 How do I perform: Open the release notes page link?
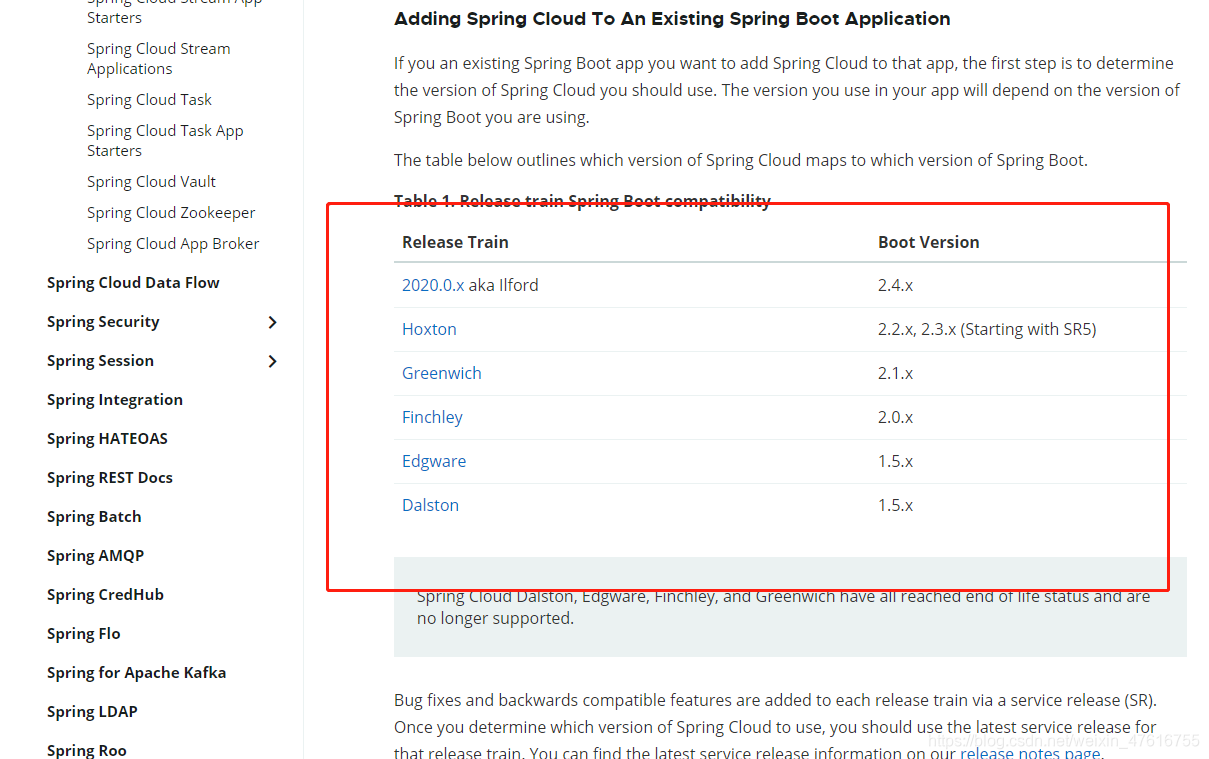pyautogui.click(x=1030, y=753)
